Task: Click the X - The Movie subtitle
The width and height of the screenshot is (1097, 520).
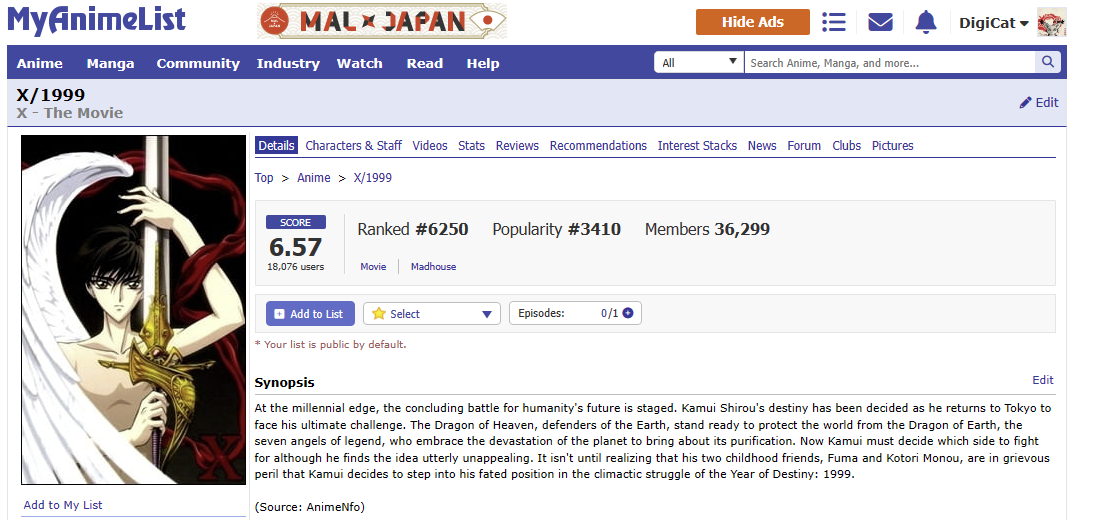Action: click(x=69, y=113)
